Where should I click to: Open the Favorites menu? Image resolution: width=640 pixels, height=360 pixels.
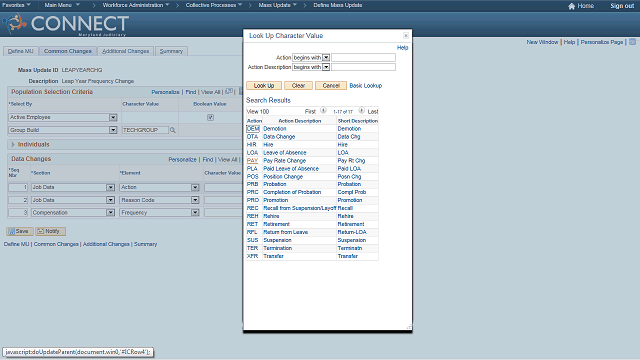16,5
